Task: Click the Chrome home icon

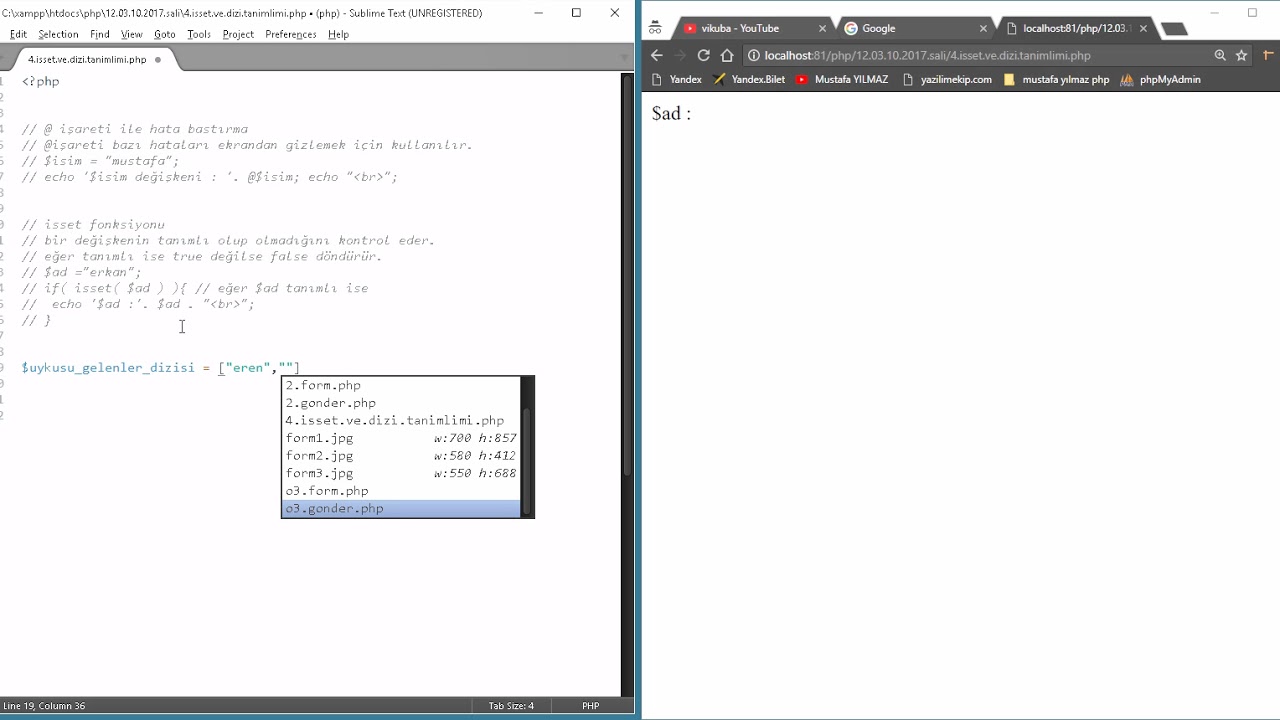Action: point(727,55)
